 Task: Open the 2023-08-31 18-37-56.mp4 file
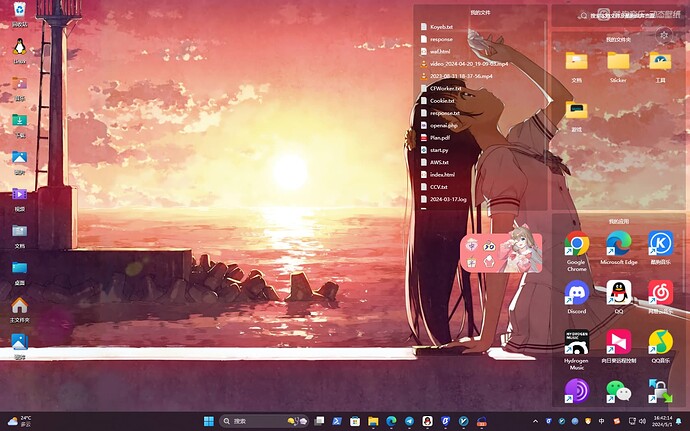coord(456,76)
